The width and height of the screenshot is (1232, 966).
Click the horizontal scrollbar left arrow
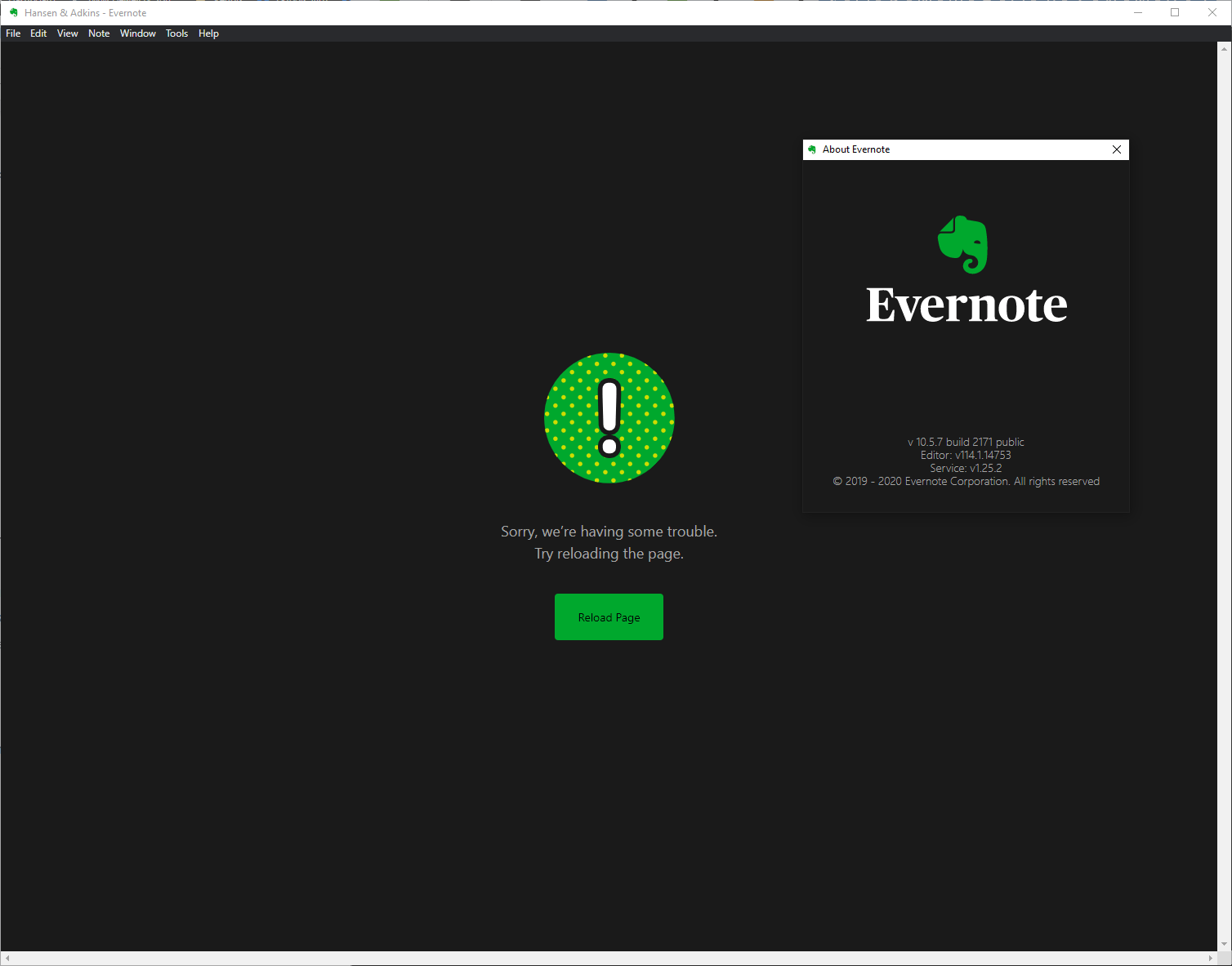7,958
